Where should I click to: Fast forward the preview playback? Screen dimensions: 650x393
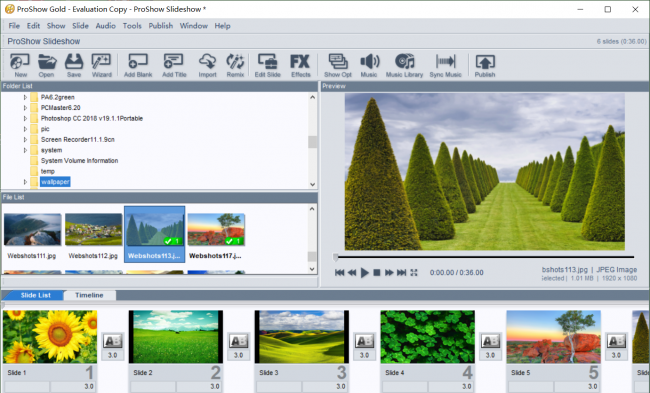click(389, 272)
